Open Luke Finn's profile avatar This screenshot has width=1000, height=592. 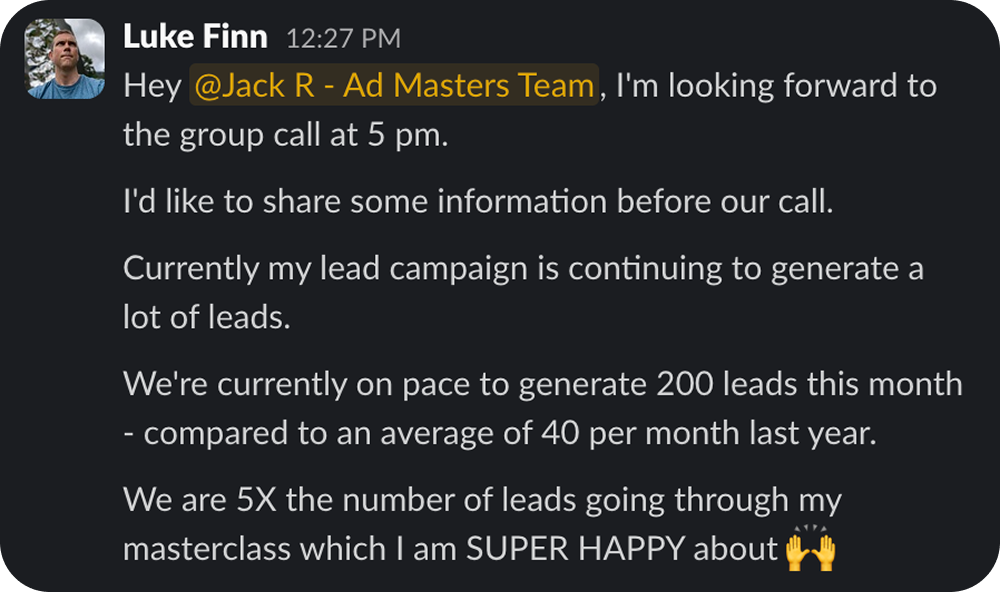point(64,59)
